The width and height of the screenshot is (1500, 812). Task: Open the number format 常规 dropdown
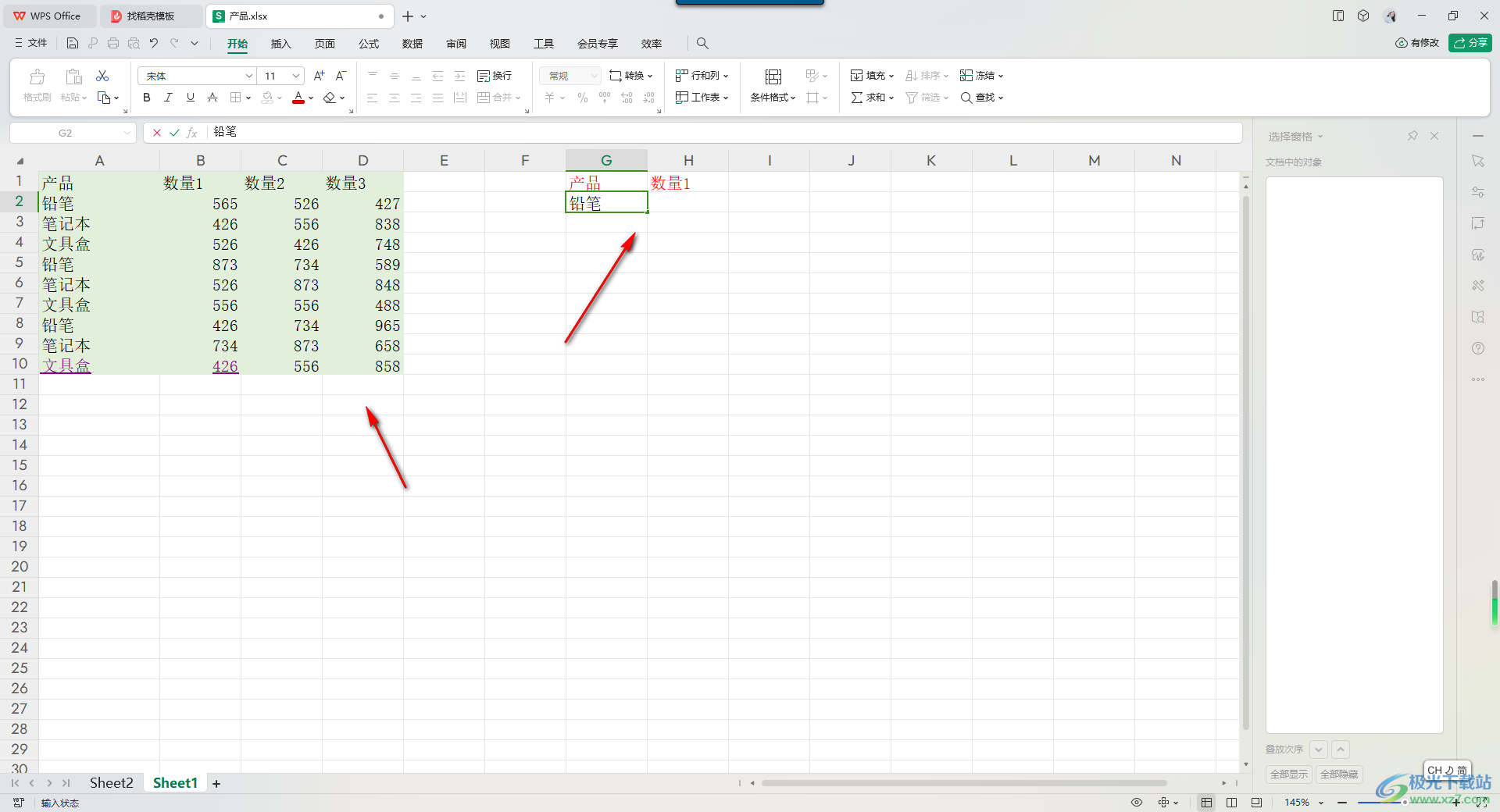[594, 76]
